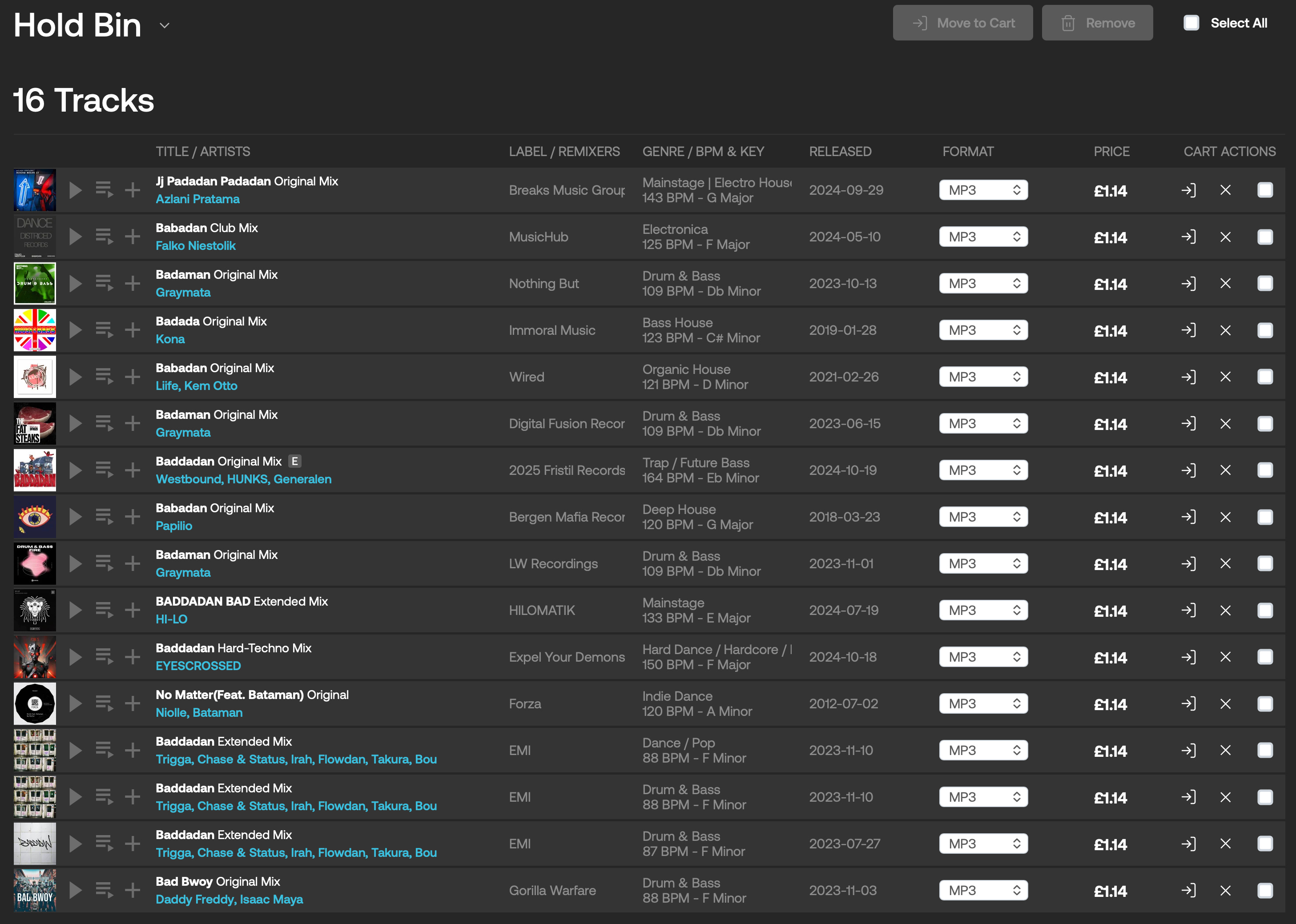Viewport: 1296px width, 924px height.
Task: Click the Move to Cart button
Action: (x=962, y=23)
